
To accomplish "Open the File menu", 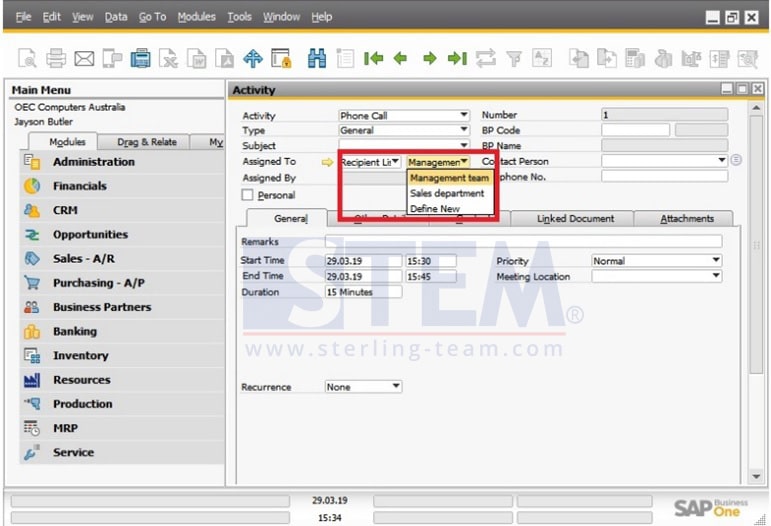I will pyautogui.click(x=23, y=17).
